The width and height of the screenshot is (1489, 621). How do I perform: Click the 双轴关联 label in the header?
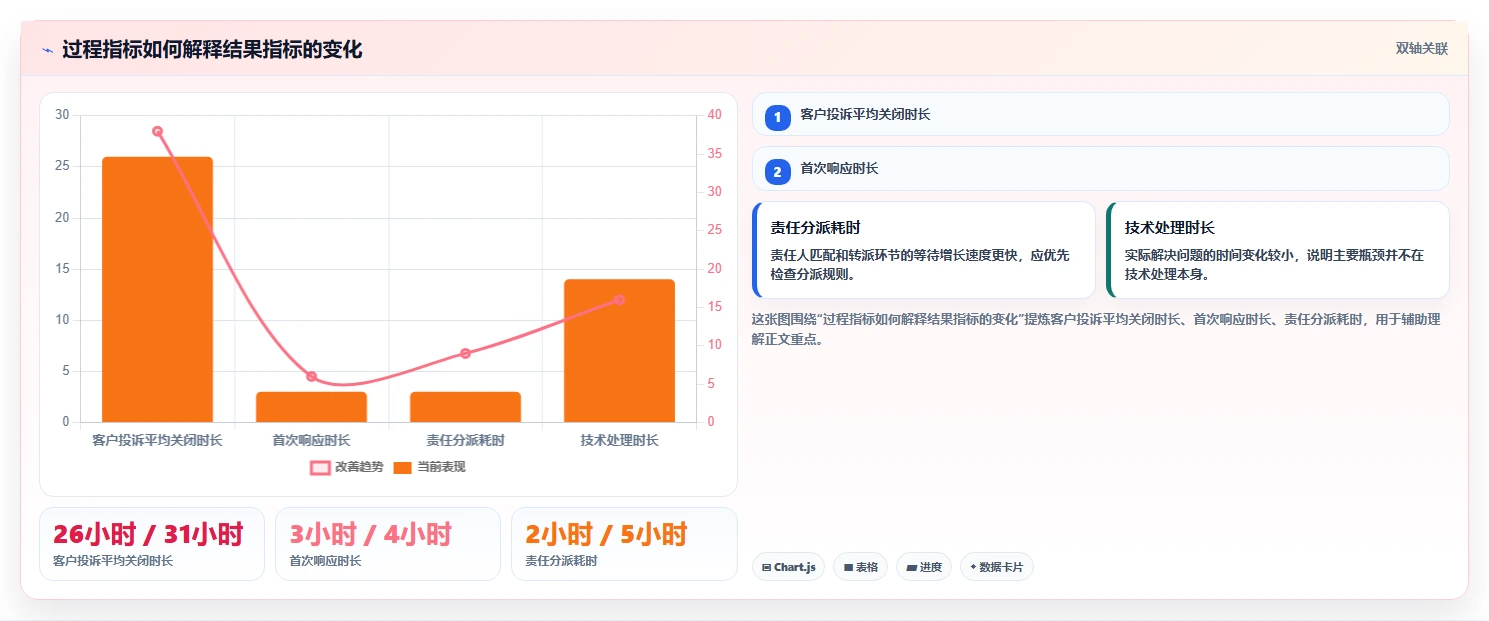(1421, 48)
